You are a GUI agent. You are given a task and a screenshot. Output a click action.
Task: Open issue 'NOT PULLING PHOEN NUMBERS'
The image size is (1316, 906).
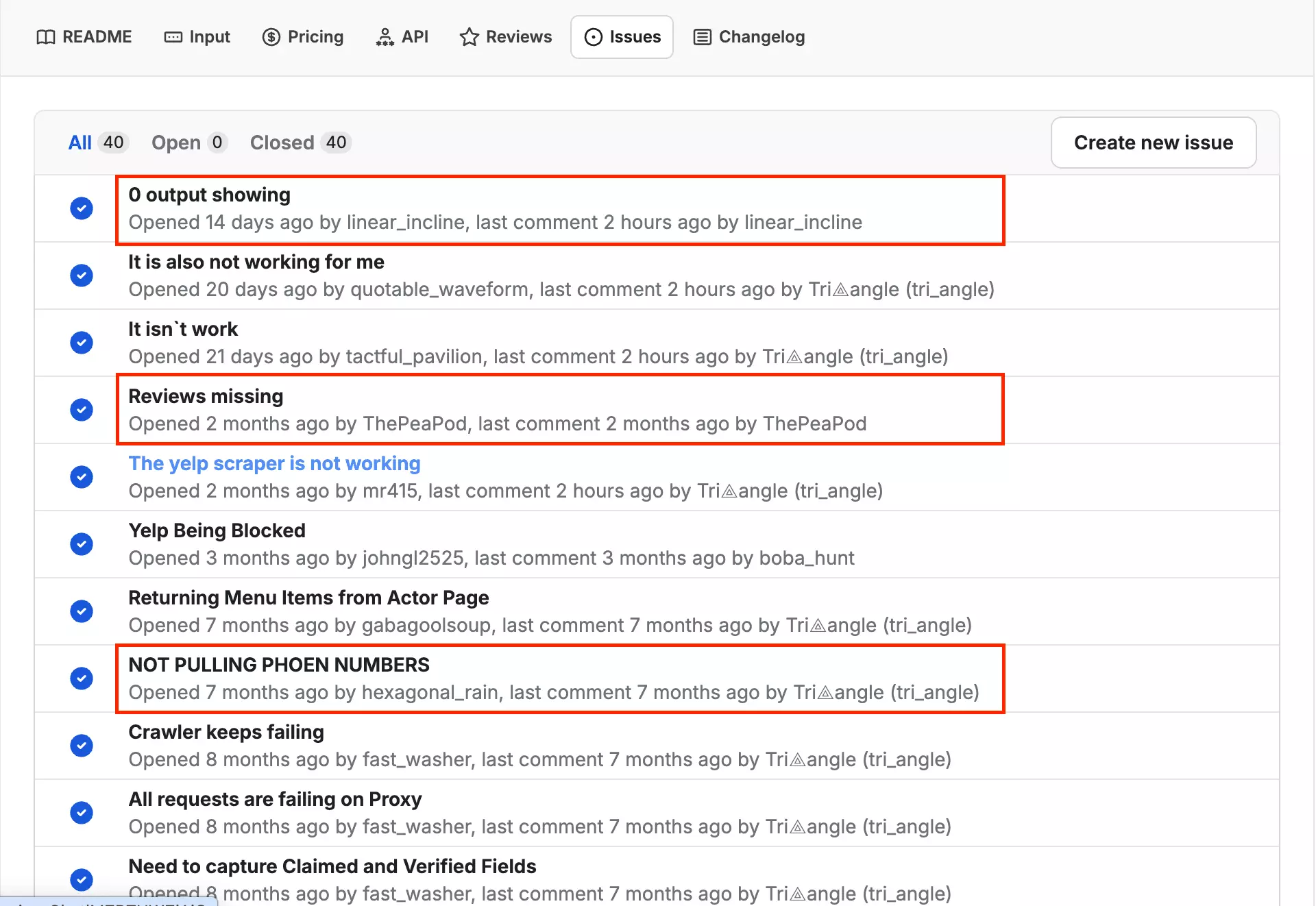[x=278, y=665]
